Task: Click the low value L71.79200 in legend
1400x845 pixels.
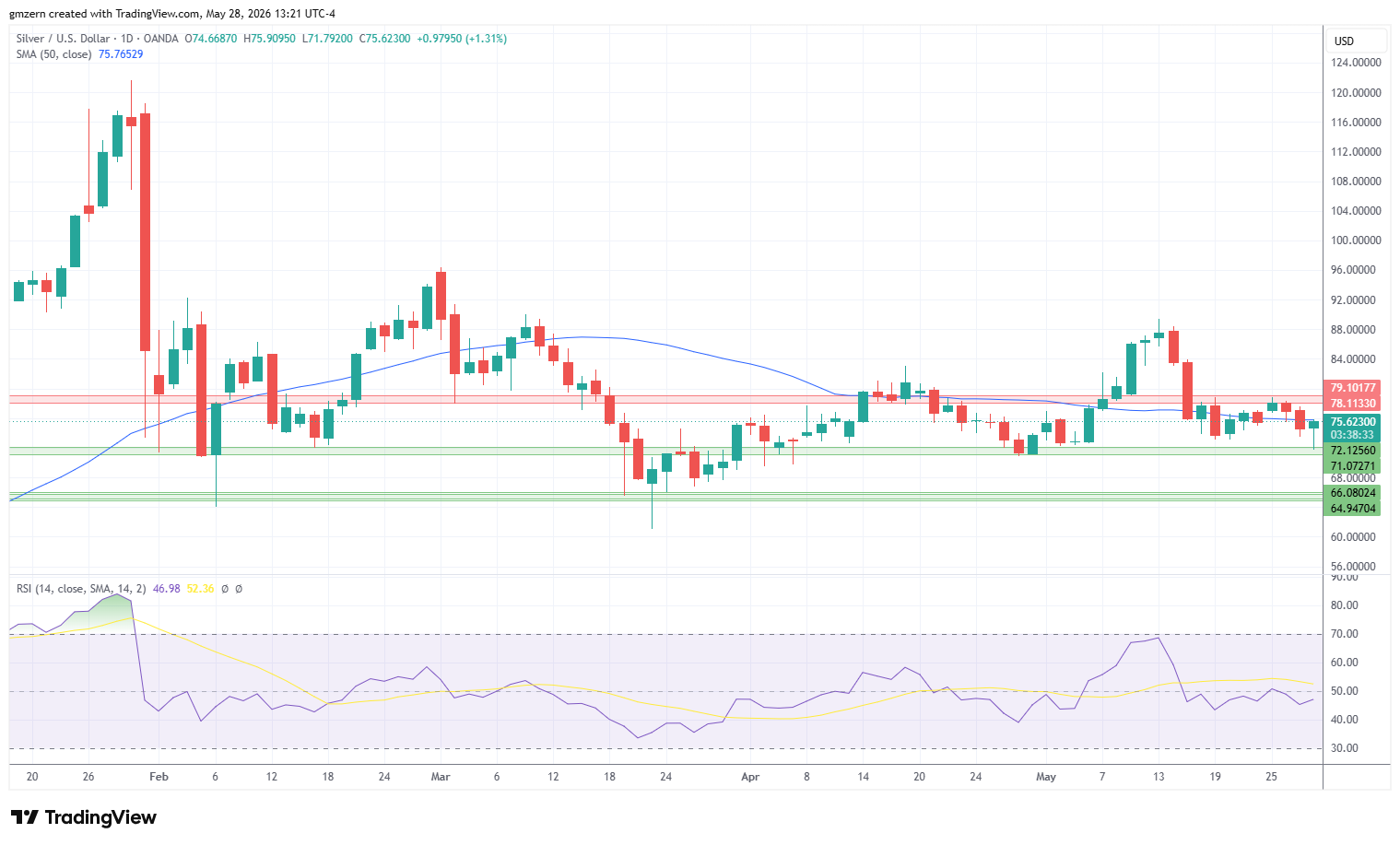Action: pyautogui.click(x=327, y=39)
